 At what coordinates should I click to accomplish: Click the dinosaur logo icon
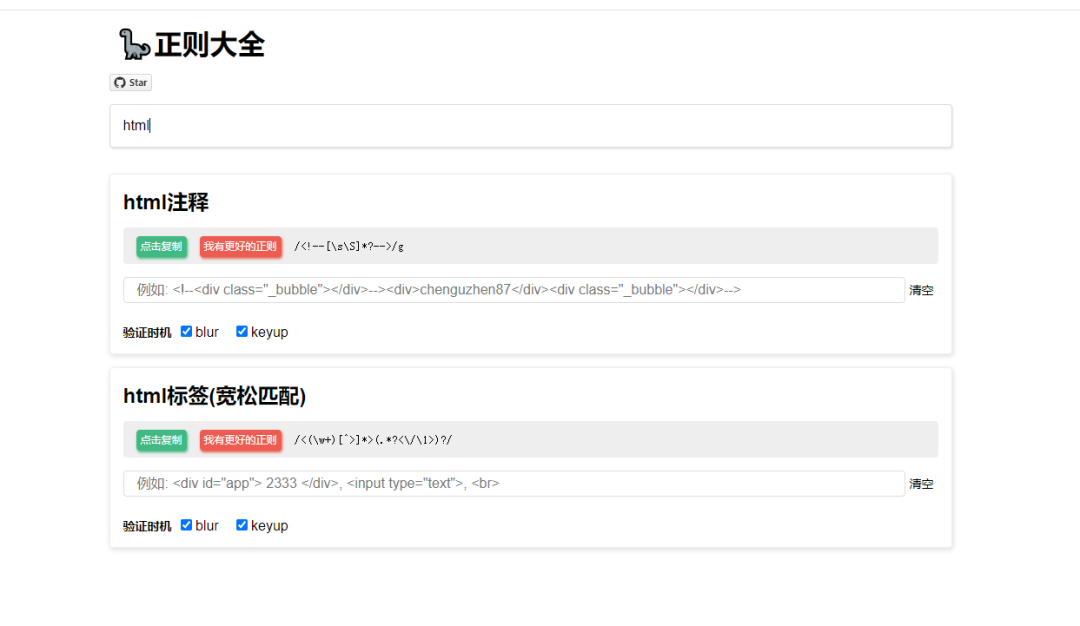[134, 44]
